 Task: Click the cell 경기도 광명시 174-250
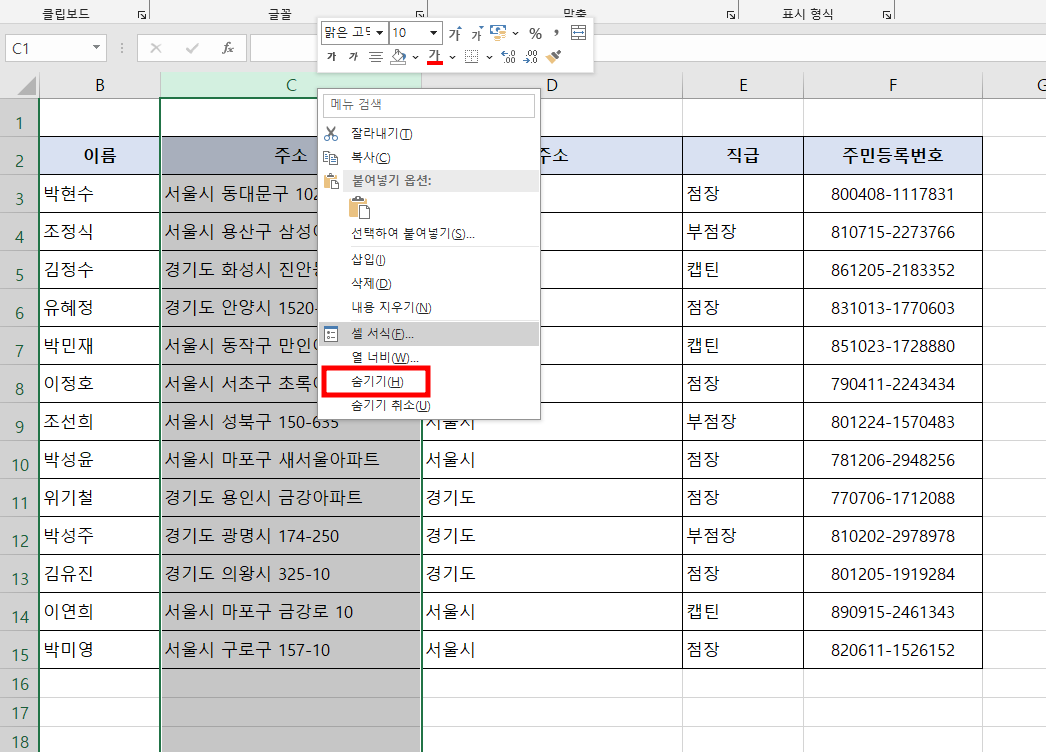[x=291, y=536]
